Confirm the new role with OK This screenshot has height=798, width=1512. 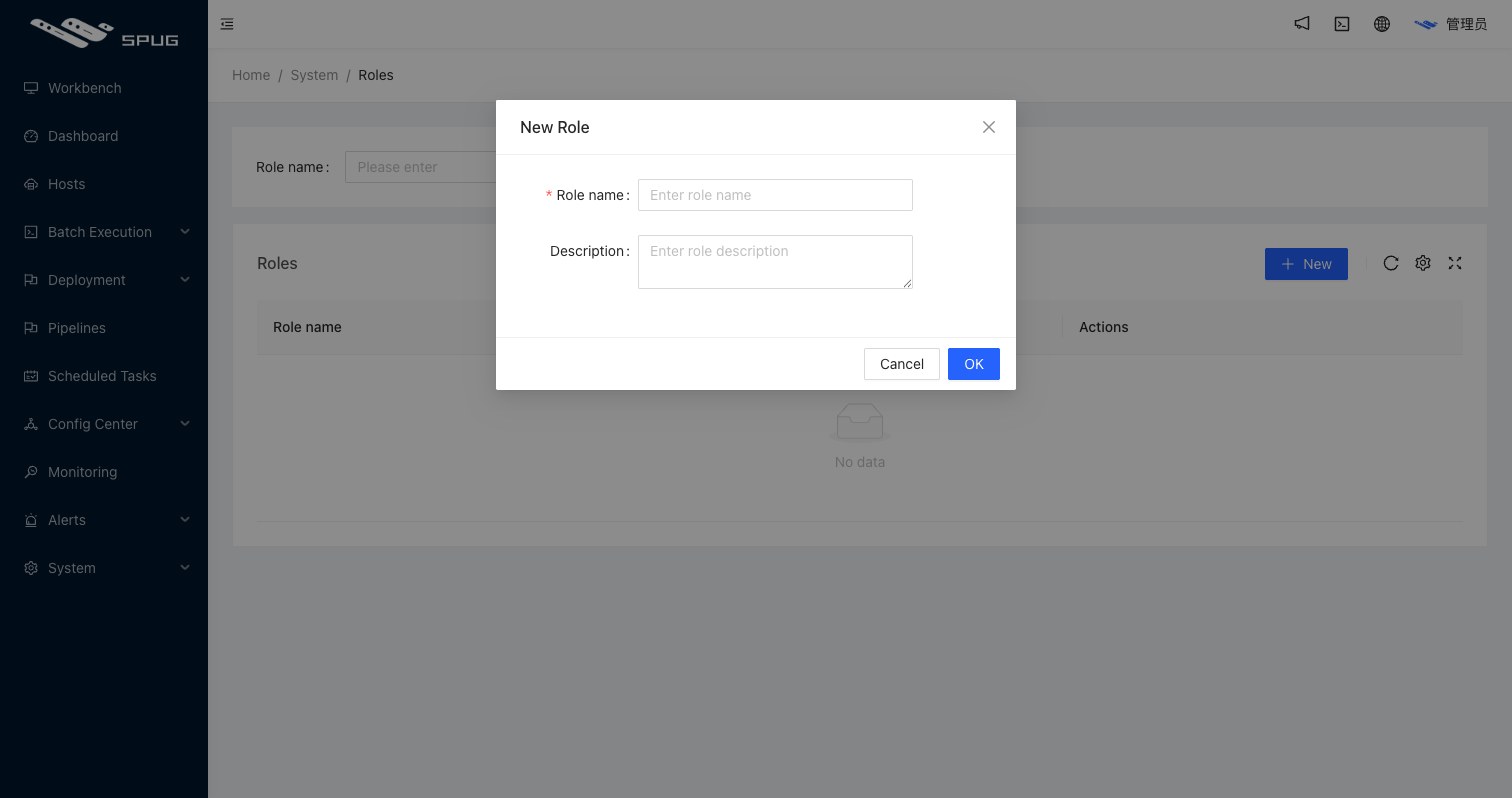click(x=974, y=364)
